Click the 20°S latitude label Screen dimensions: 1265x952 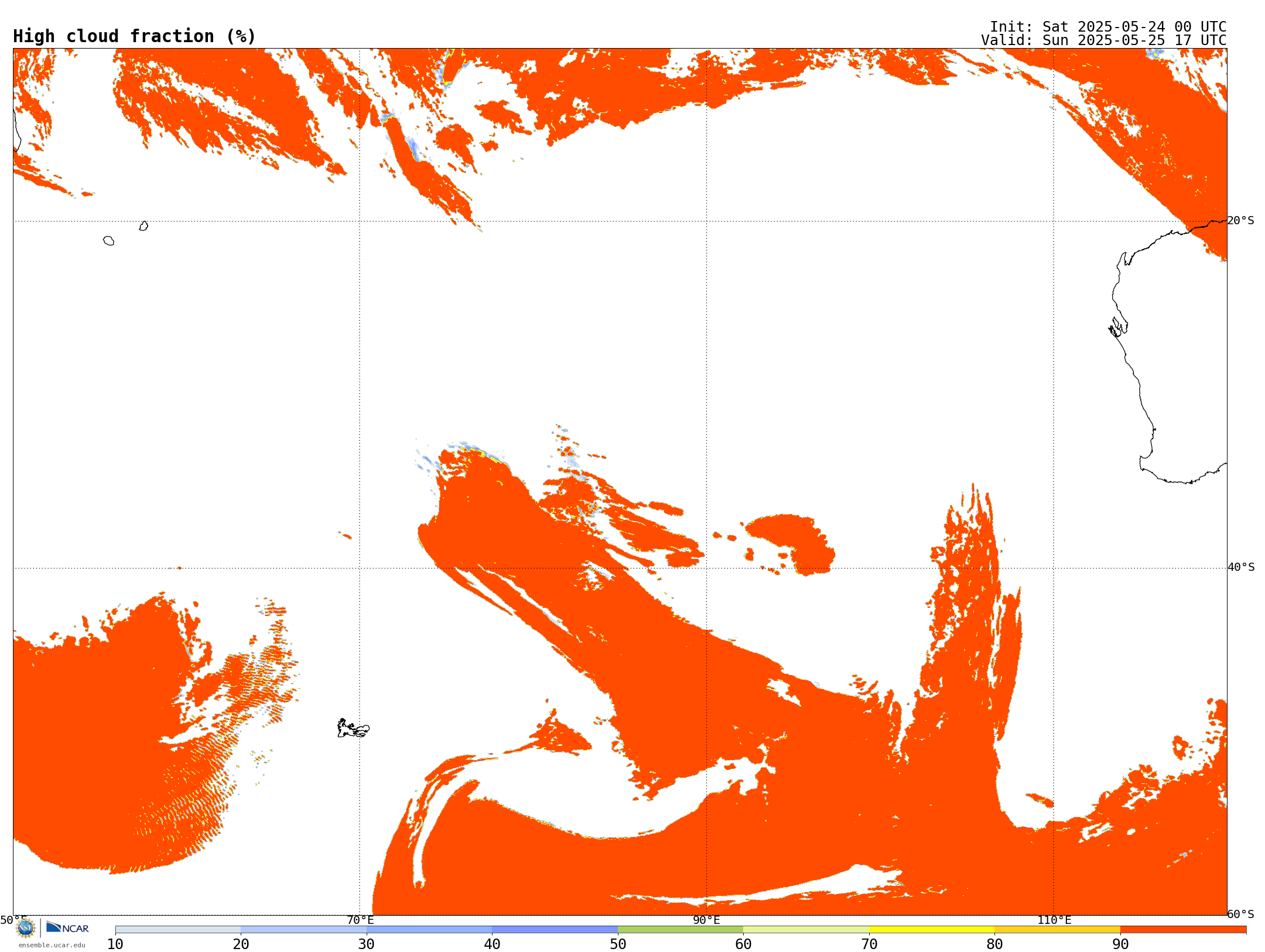tap(1241, 221)
